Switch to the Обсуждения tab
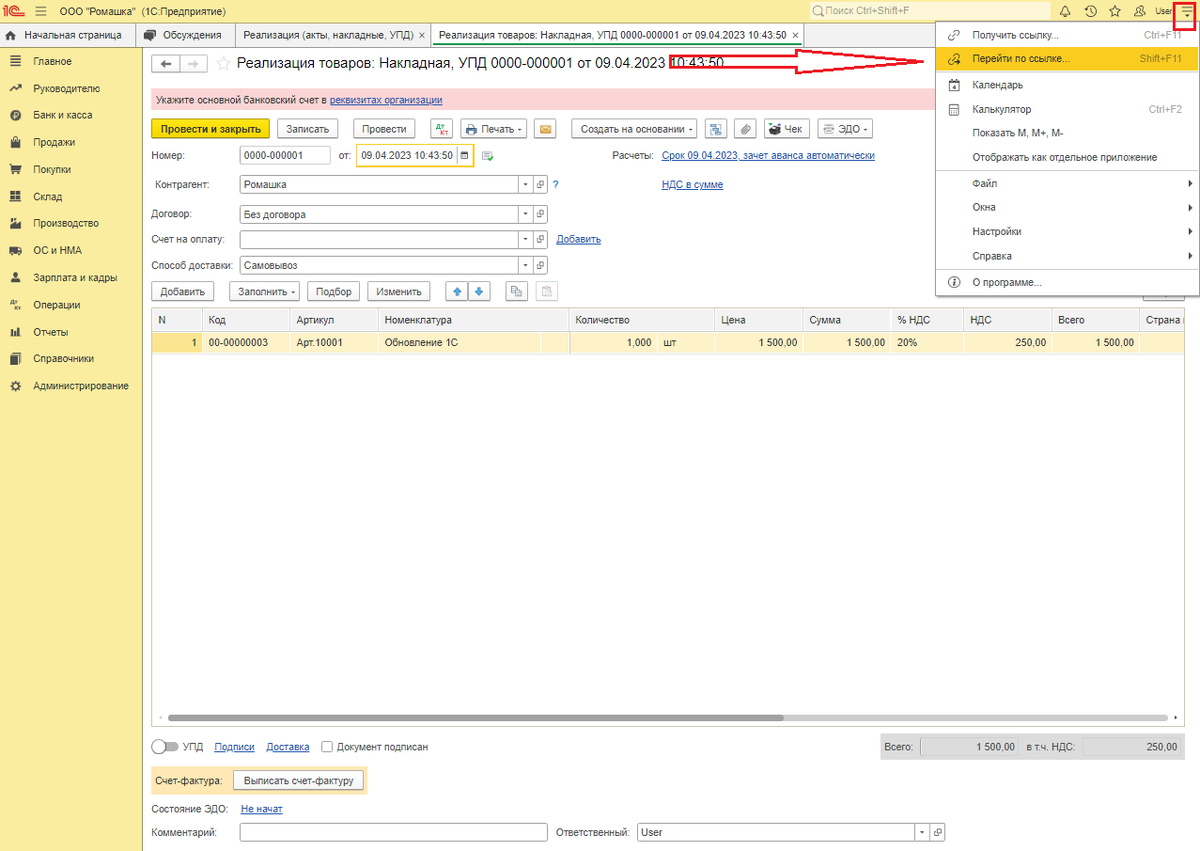1200x851 pixels. tap(183, 35)
